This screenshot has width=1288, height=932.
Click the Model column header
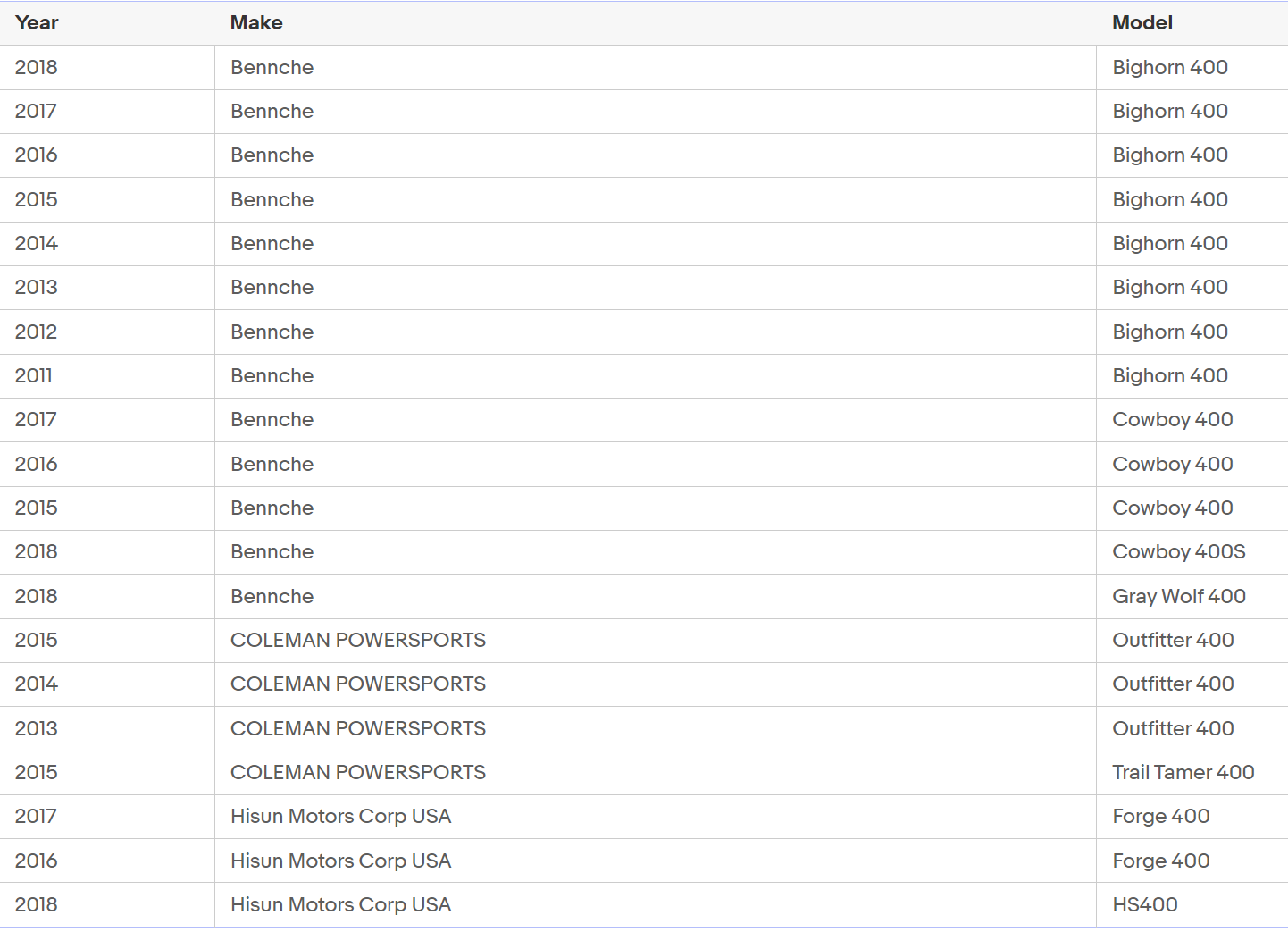click(1142, 23)
